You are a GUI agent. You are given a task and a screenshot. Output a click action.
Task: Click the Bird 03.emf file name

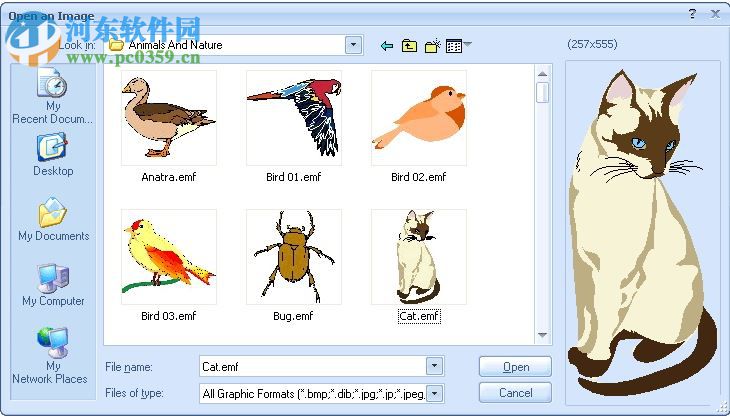[169, 316]
